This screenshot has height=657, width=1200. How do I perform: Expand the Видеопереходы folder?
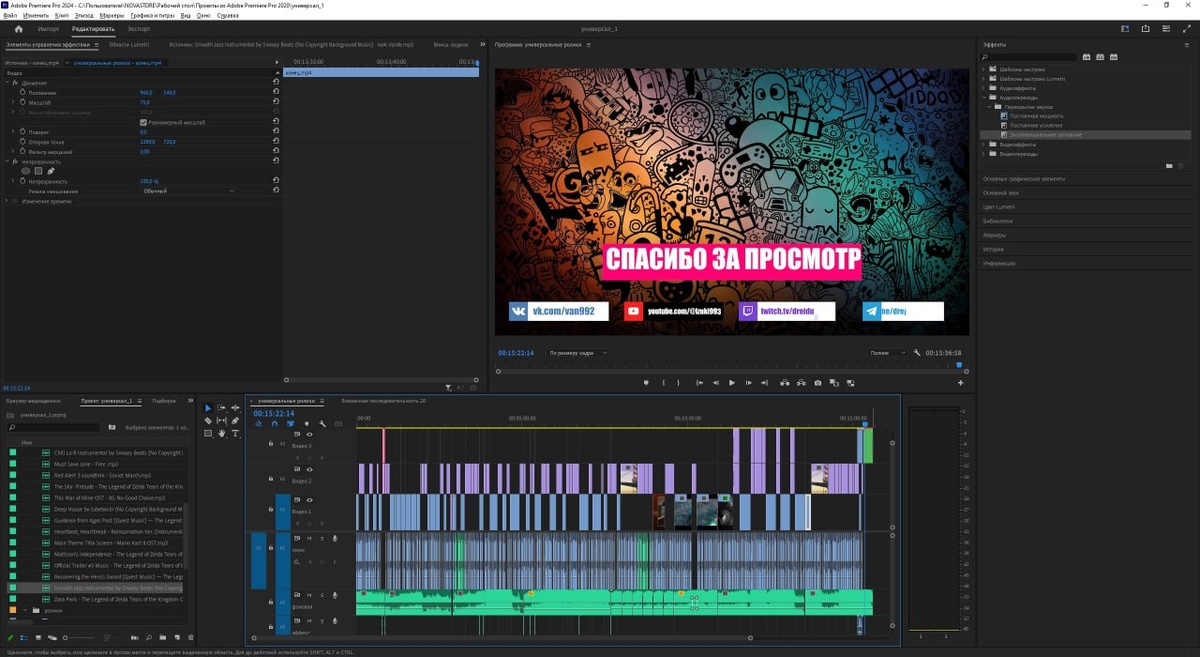(x=983, y=154)
